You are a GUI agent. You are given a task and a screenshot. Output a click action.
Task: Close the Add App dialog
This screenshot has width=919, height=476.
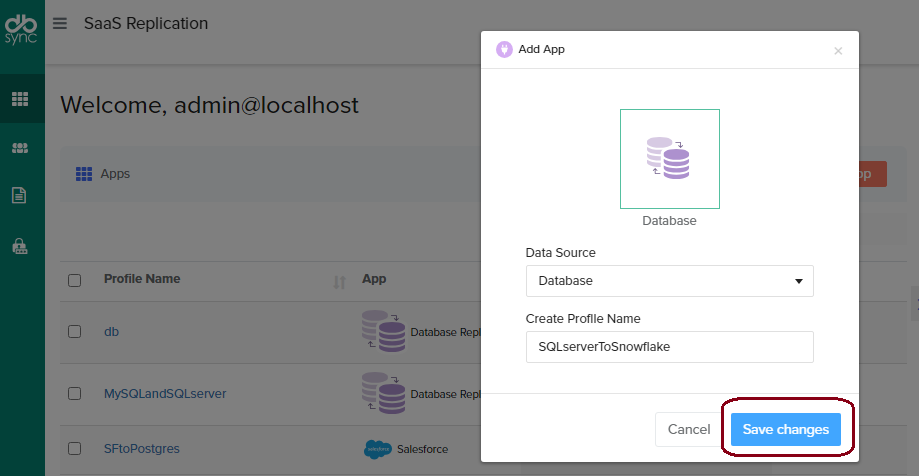(x=838, y=51)
